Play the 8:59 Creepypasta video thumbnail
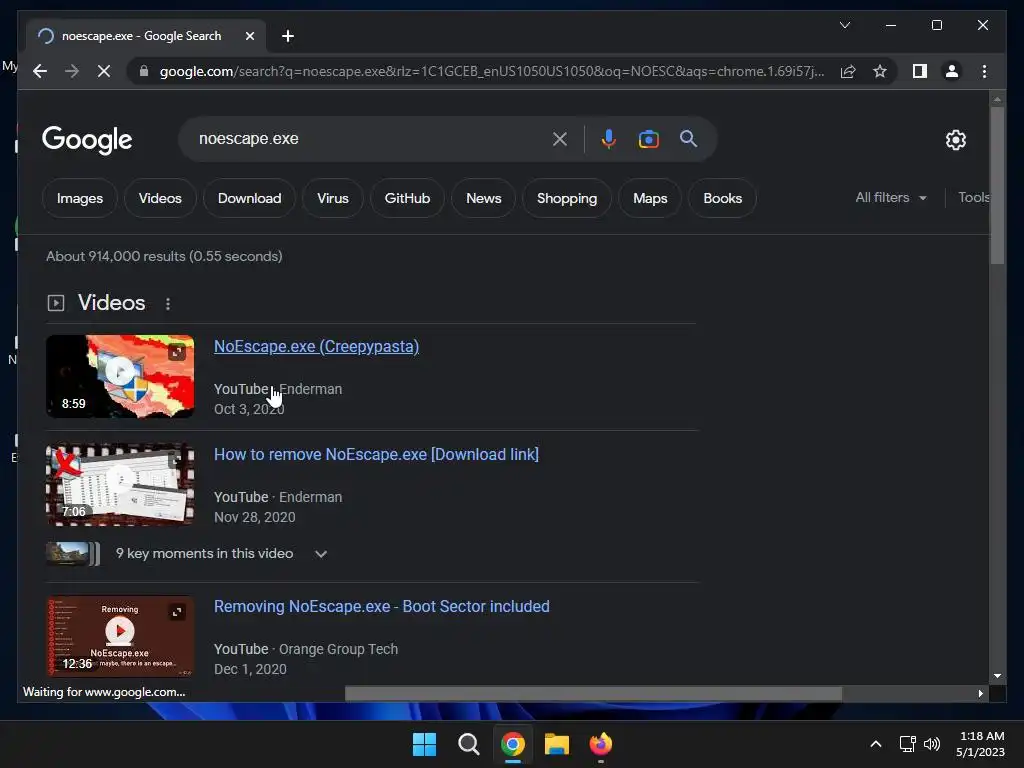Viewport: 1024px width, 768px height. 120,376
